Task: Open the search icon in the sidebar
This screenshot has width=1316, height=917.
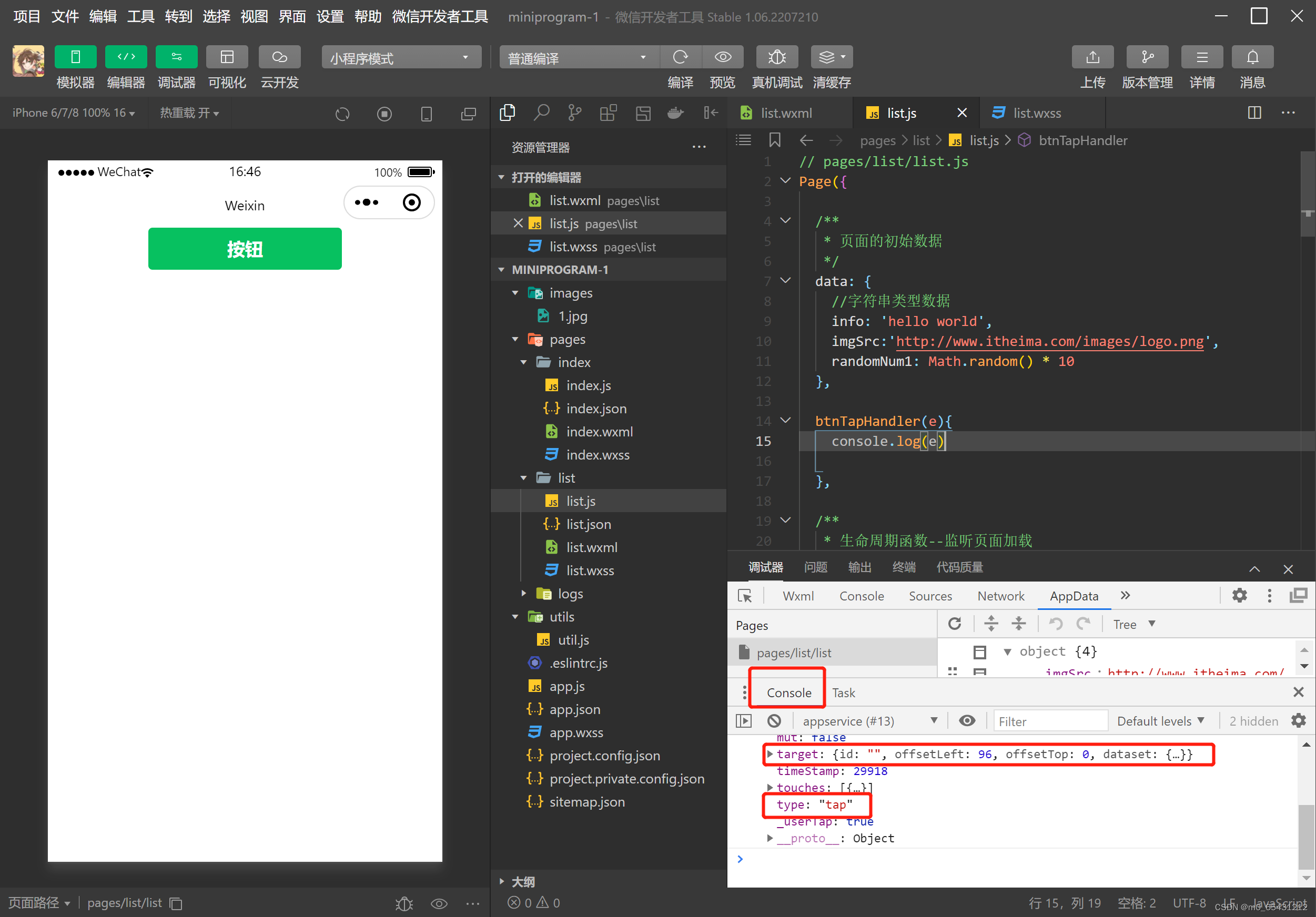Action: click(x=541, y=113)
